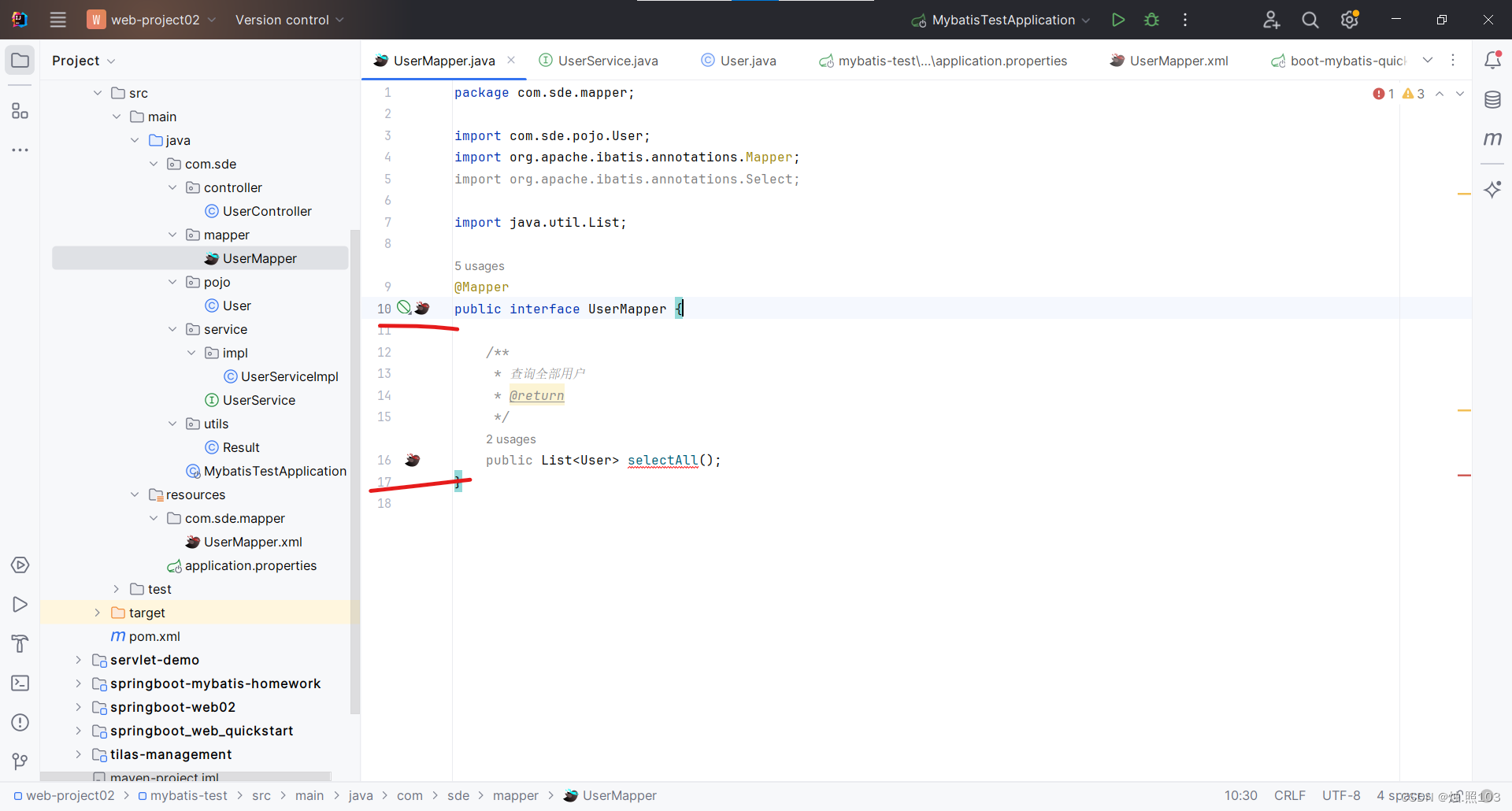The width and height of the screenshot is (1512, 811).
Task: Open line separator CRLF selector
Action: tap(1290, 795)
